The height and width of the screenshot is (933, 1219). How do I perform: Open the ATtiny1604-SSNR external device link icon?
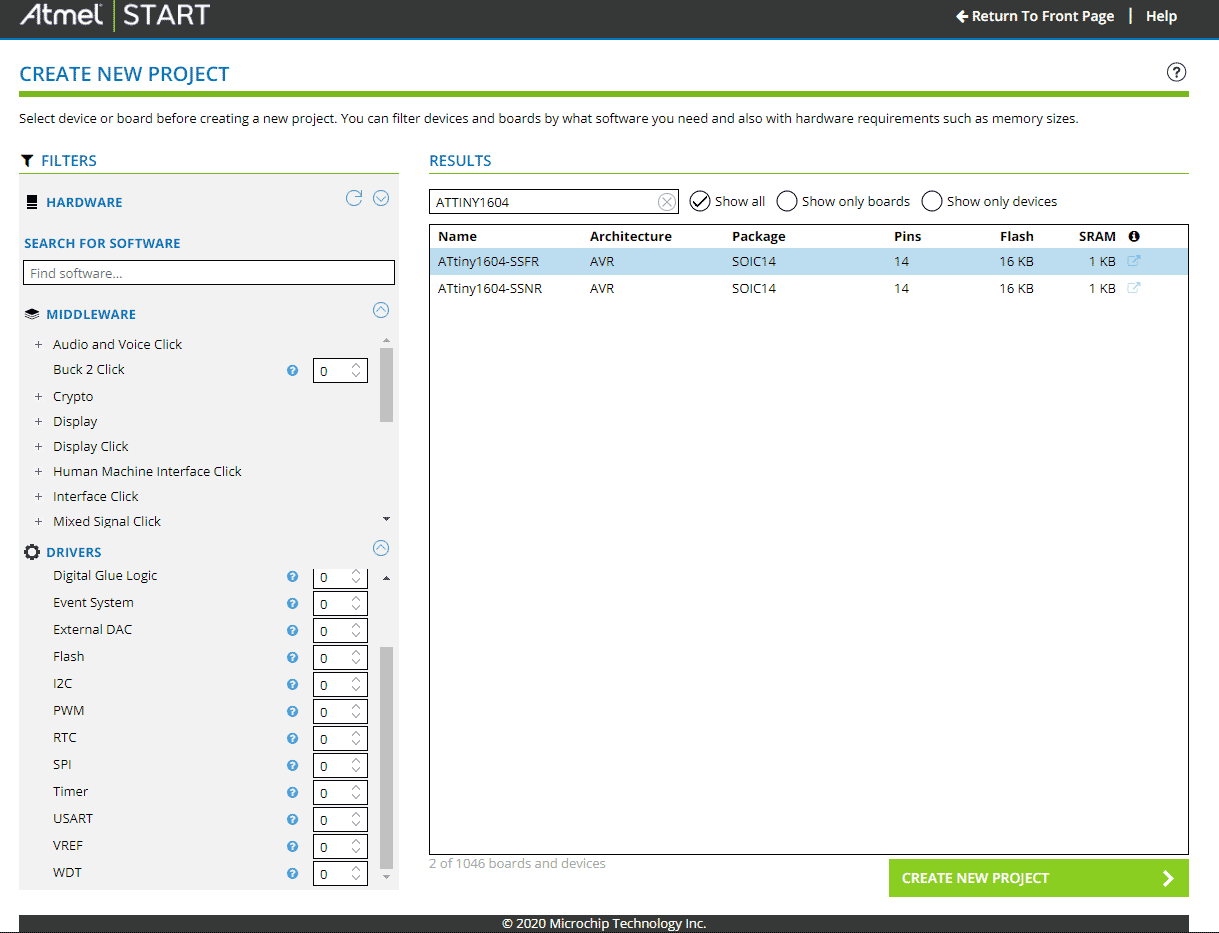click(1134, 288)
